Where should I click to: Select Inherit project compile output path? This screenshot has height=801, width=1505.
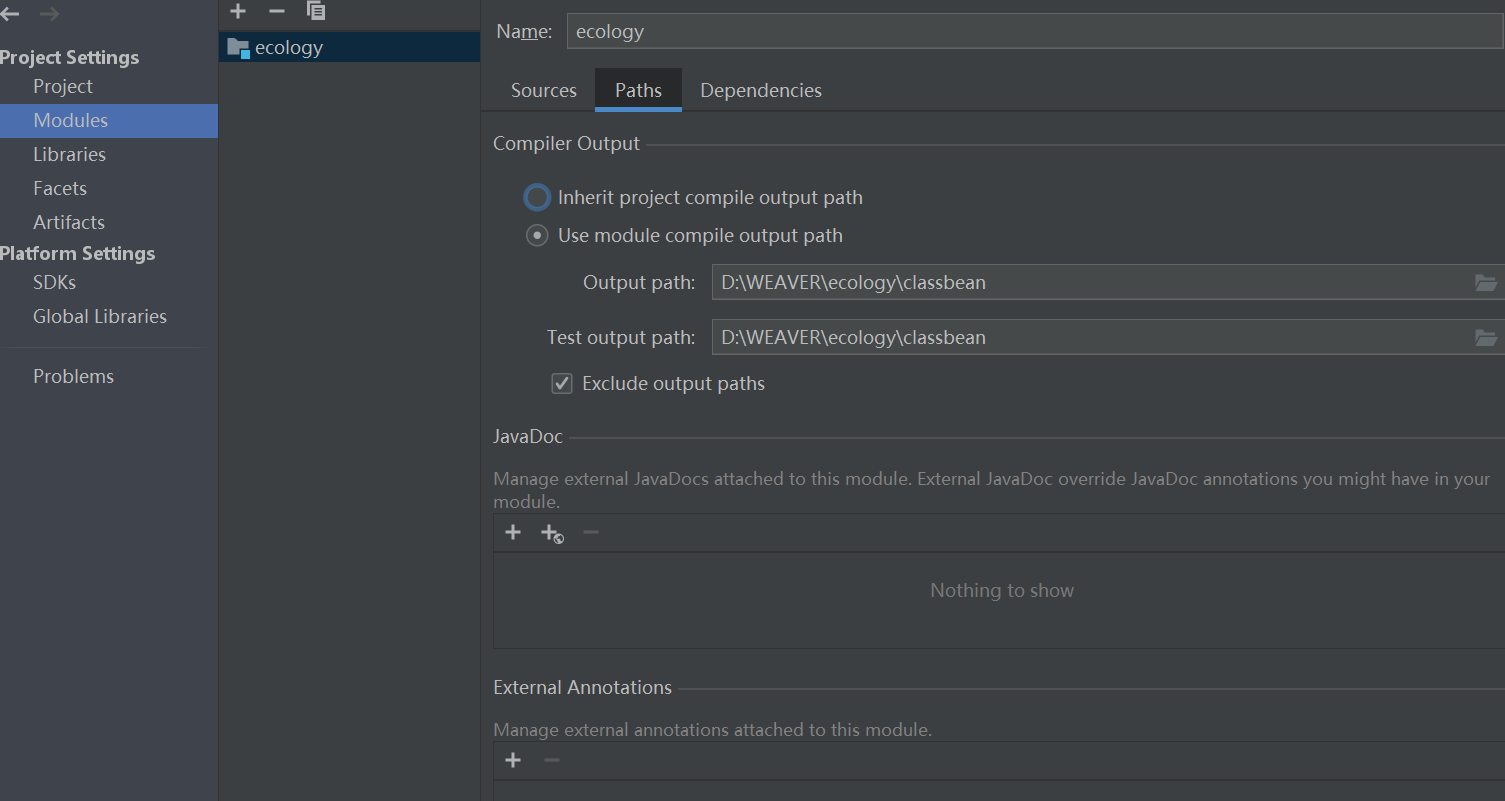538,198
